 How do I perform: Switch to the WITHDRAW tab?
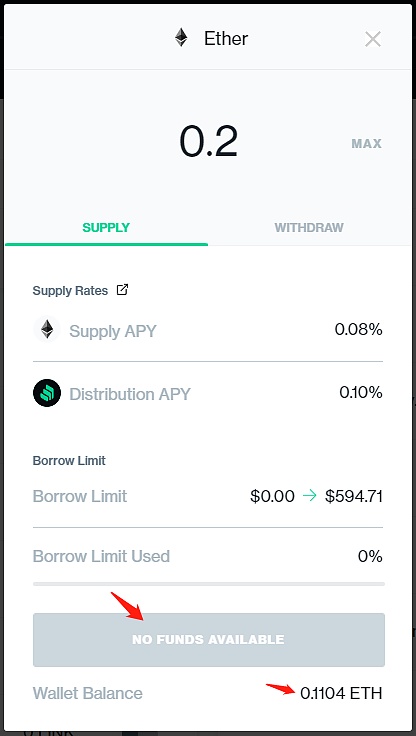[309, 228]
